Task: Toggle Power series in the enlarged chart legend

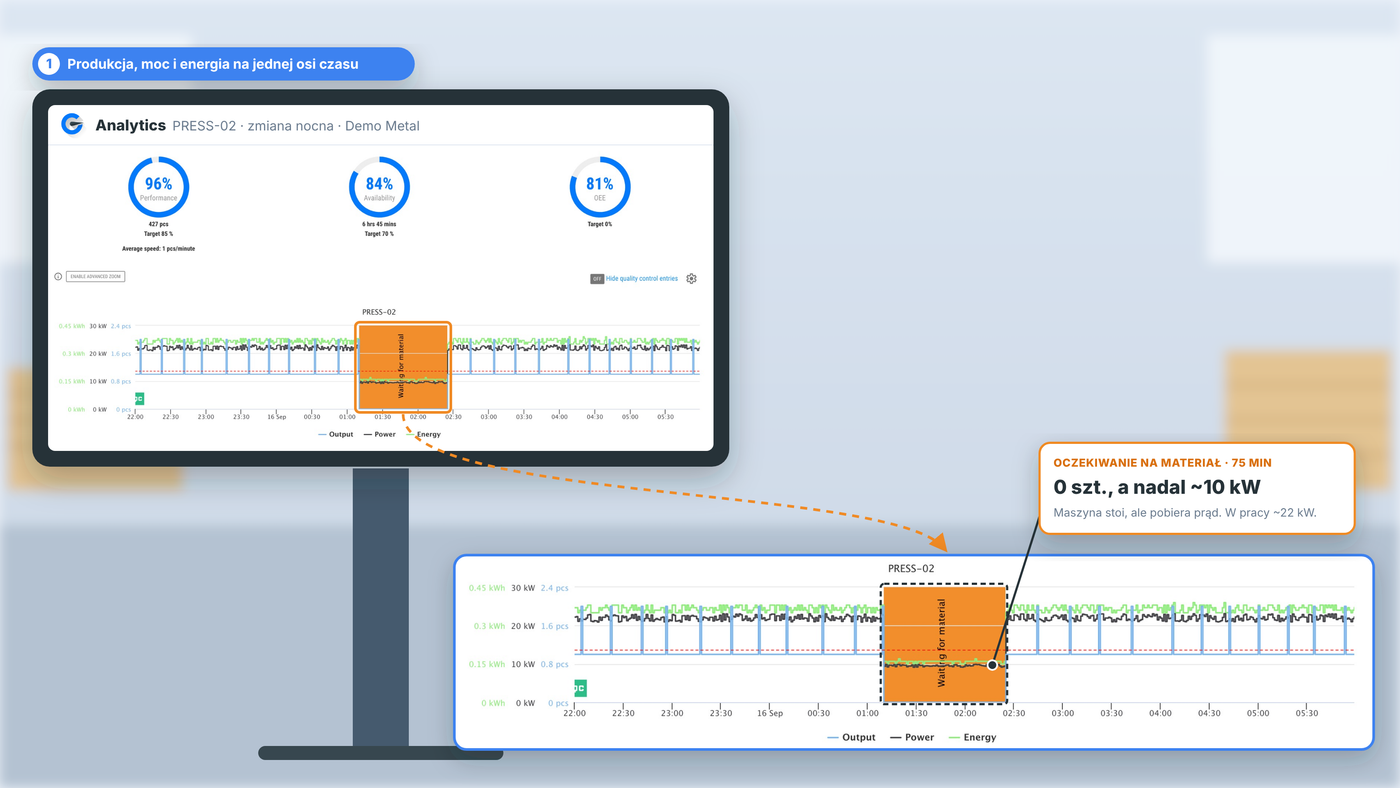Action: point(911,737)
